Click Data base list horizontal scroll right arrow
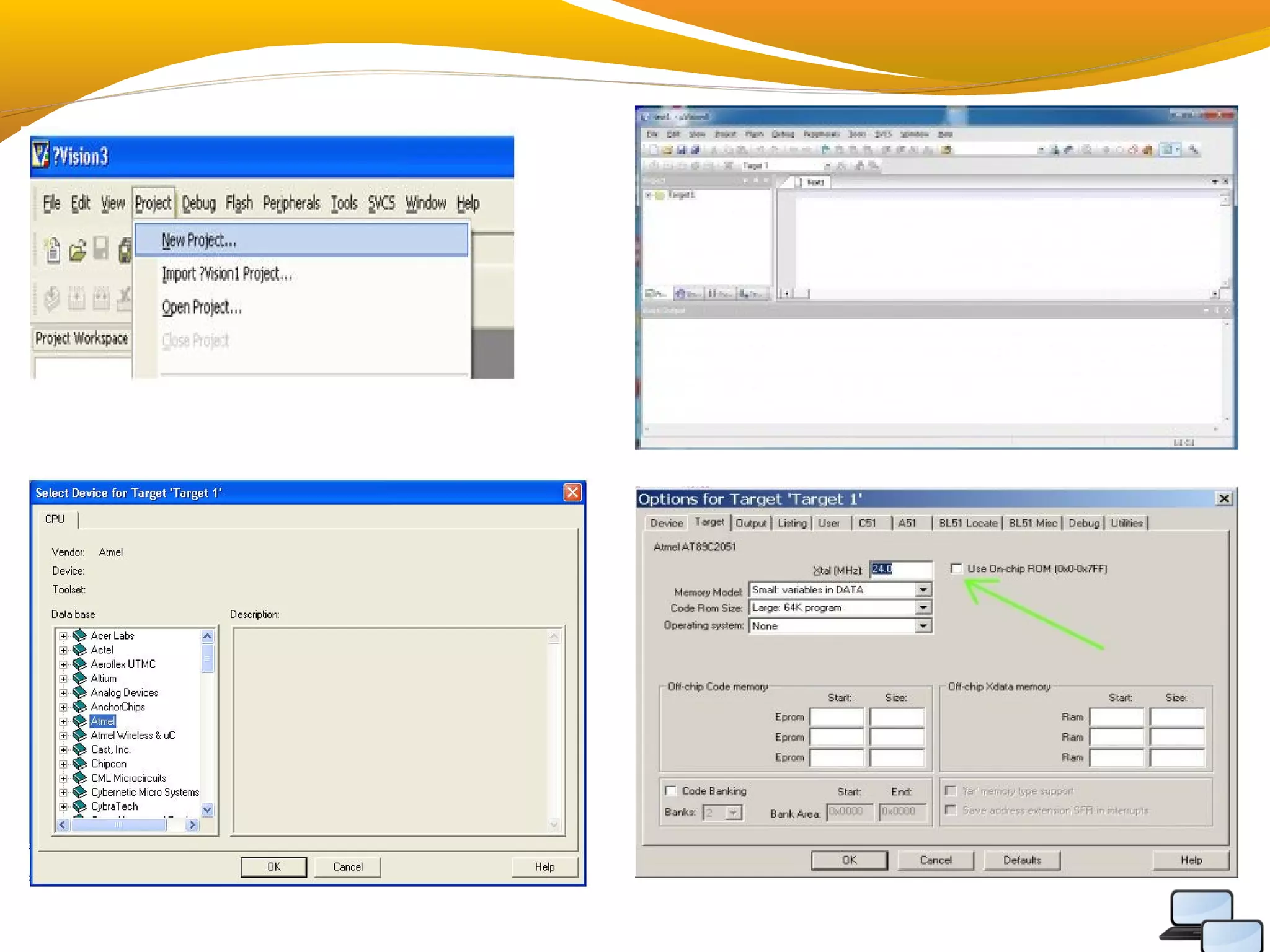This screenshot has height=952, width=1270. coord(192,824)
